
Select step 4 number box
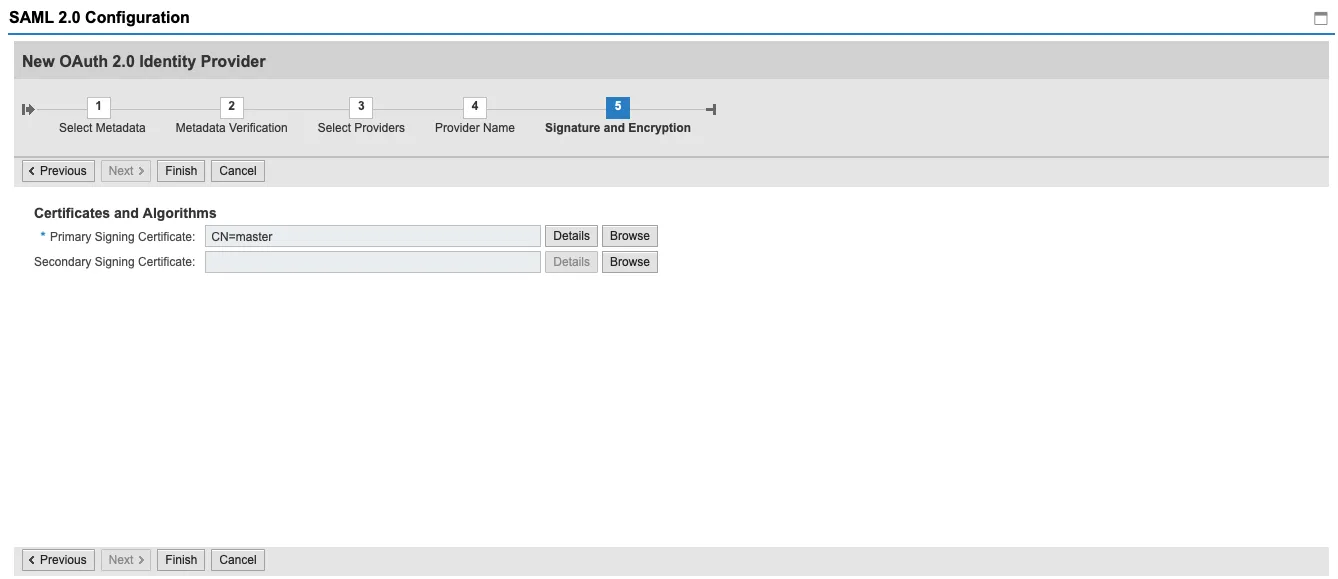(x=474, y=107)
